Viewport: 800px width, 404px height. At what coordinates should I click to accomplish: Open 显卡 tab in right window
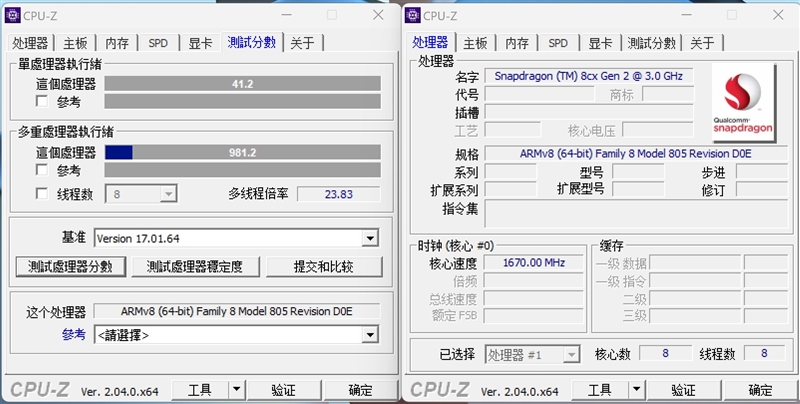pos(601,43)
